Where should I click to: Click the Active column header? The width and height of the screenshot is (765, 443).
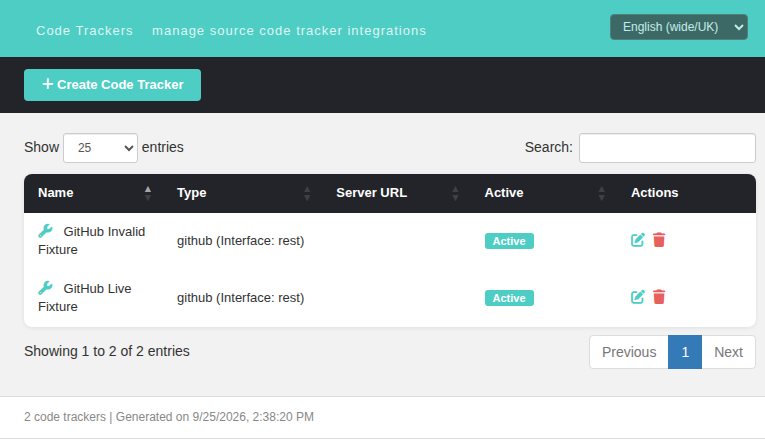(x=543, y=193)
